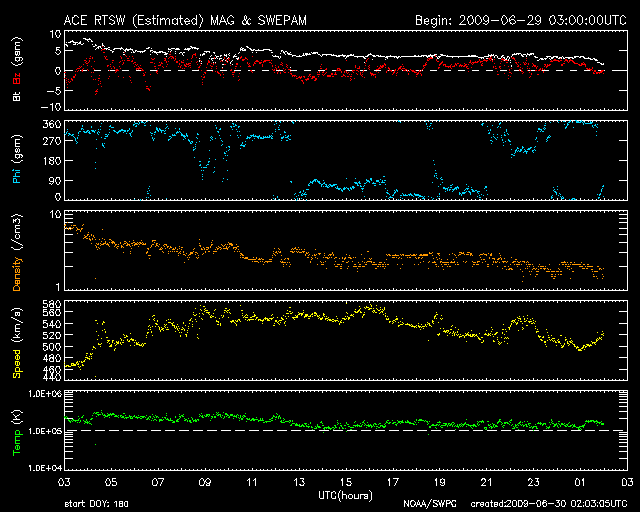
Task: Click the "UTC(hours)" axis title
Action: [346, 496]
